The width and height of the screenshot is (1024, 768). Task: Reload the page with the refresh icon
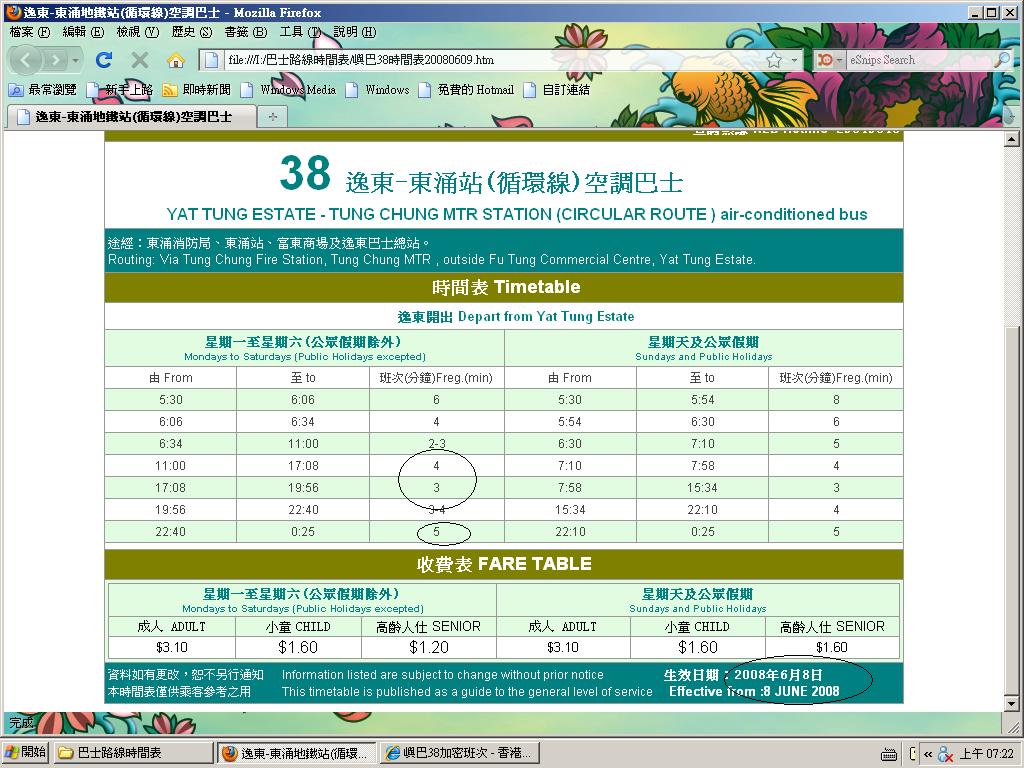point(104,60)
